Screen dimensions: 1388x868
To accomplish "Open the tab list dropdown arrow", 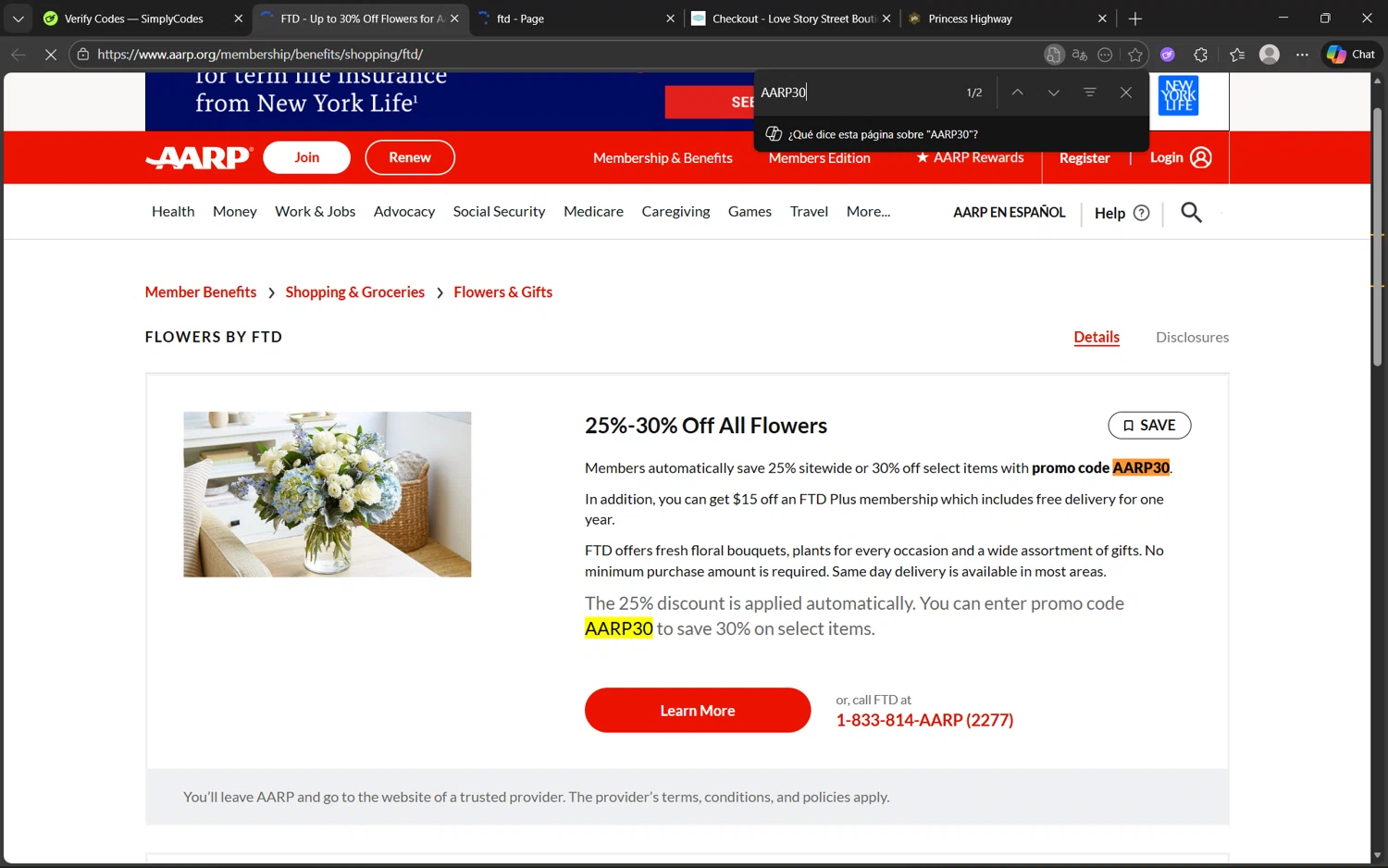I will (18, 19).
